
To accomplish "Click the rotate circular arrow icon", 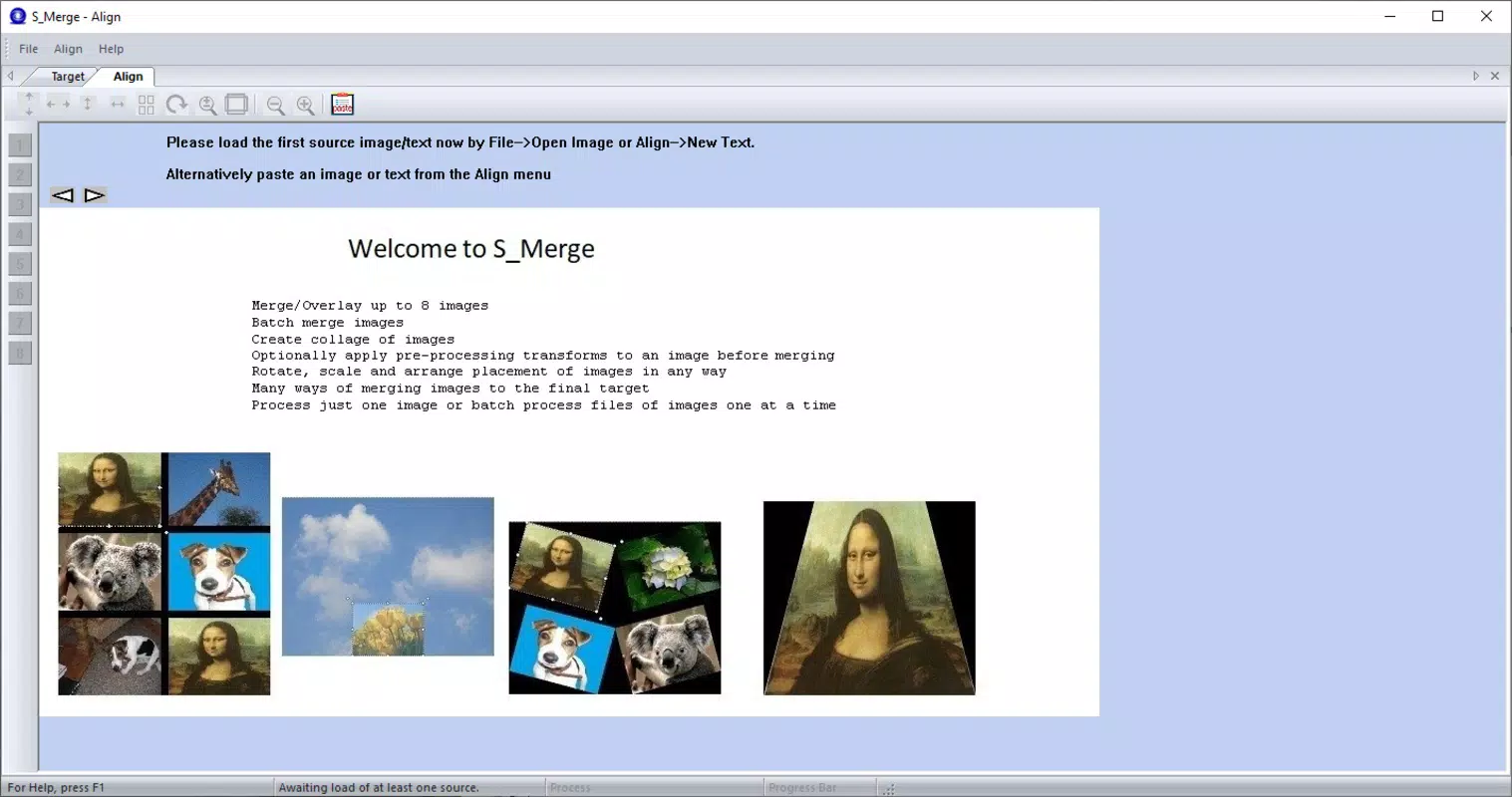I will pos(176,104).
